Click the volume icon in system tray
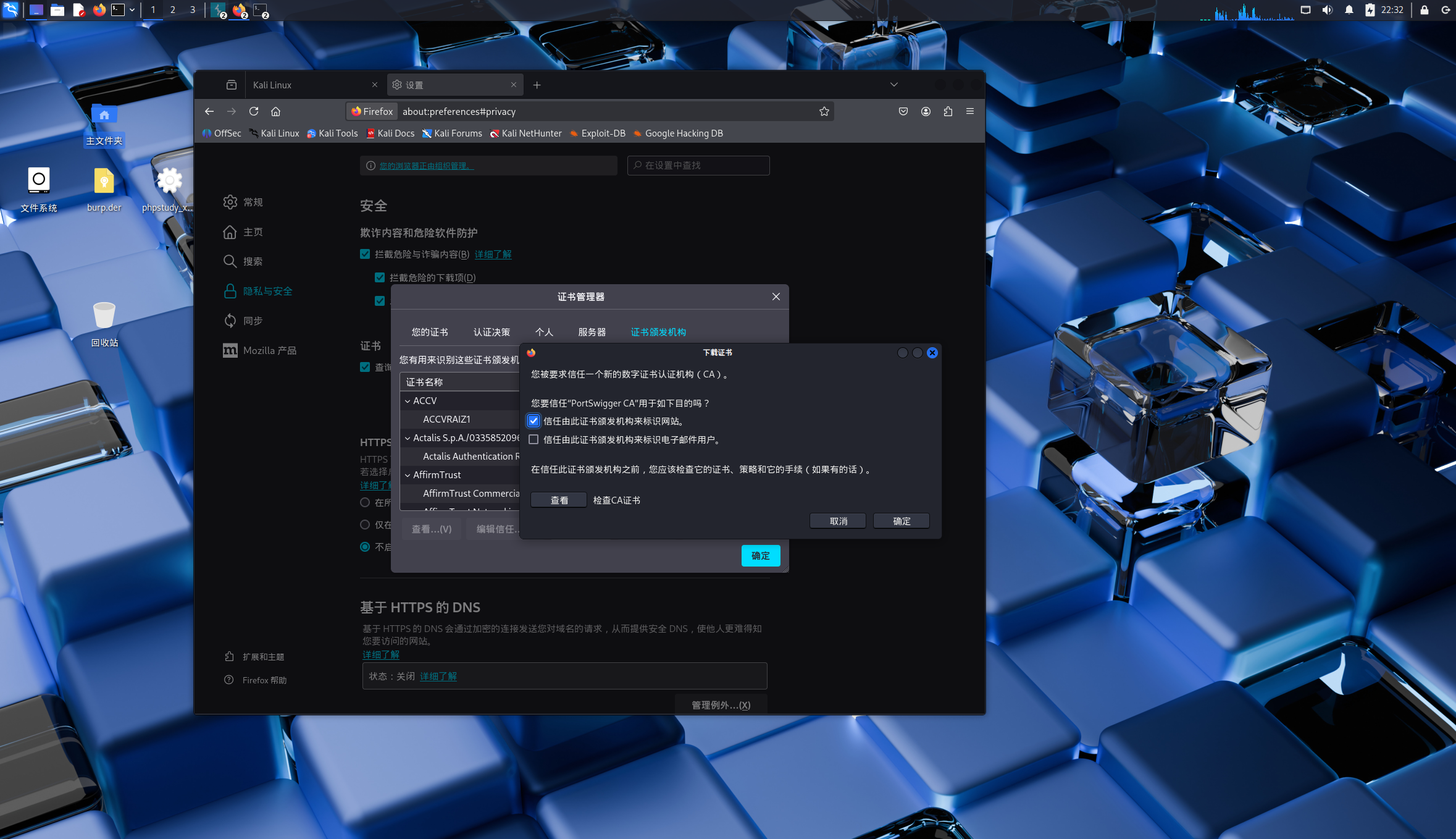 pyautogui.click(x=1327, y=10)
